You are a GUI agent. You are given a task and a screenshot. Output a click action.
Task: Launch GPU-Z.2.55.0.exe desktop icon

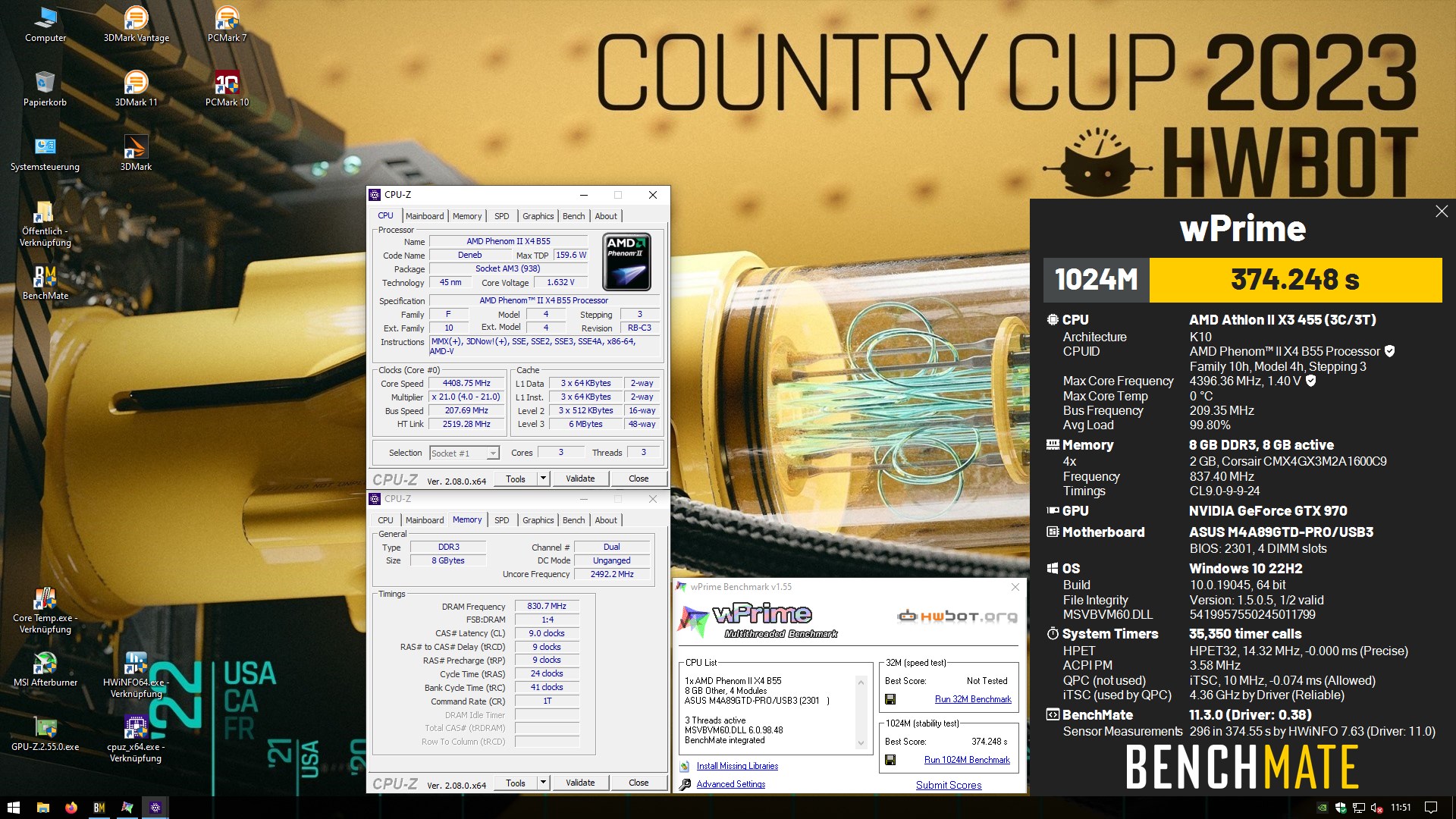(45, 733)
